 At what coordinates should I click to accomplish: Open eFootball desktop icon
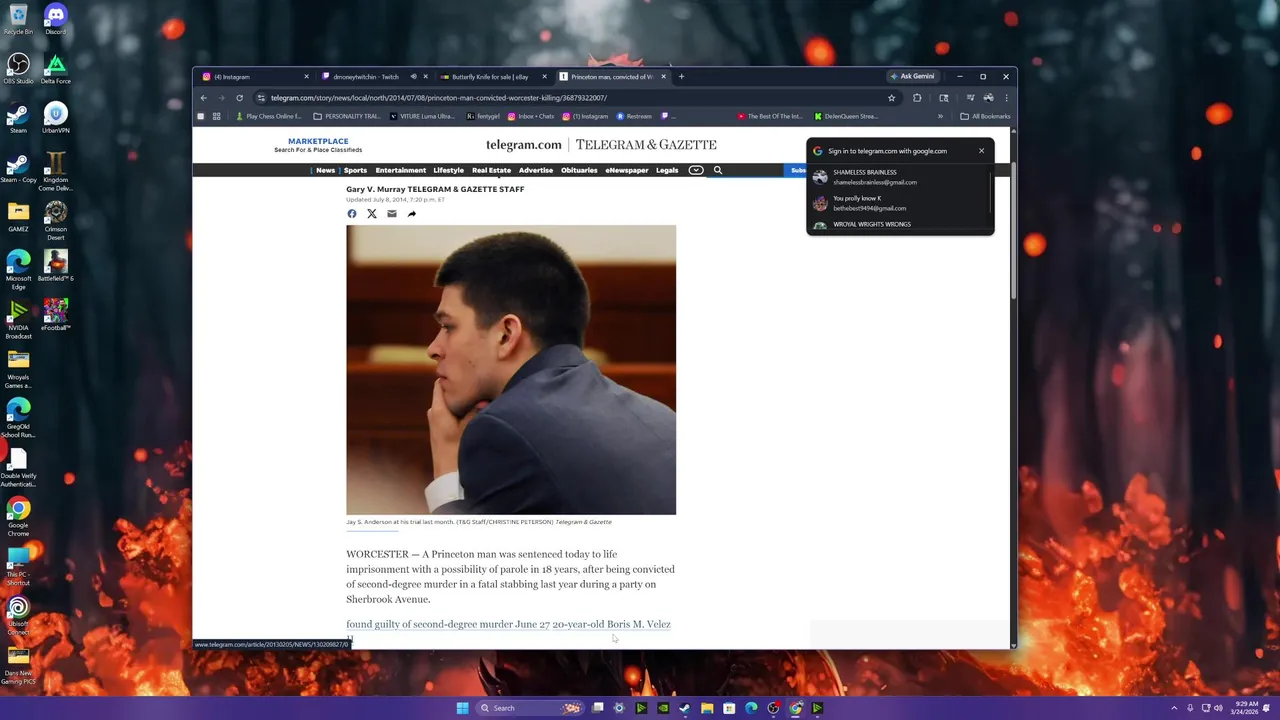point(56,314)
